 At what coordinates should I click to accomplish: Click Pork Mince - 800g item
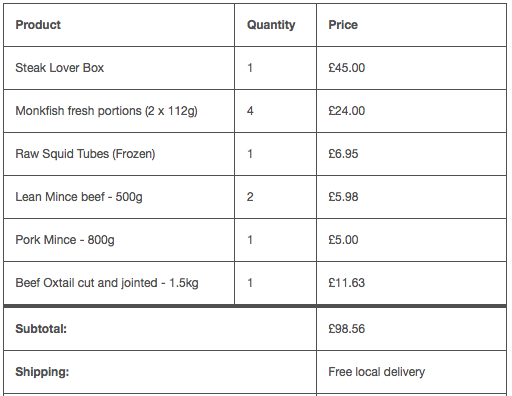(x=65, y=240)
